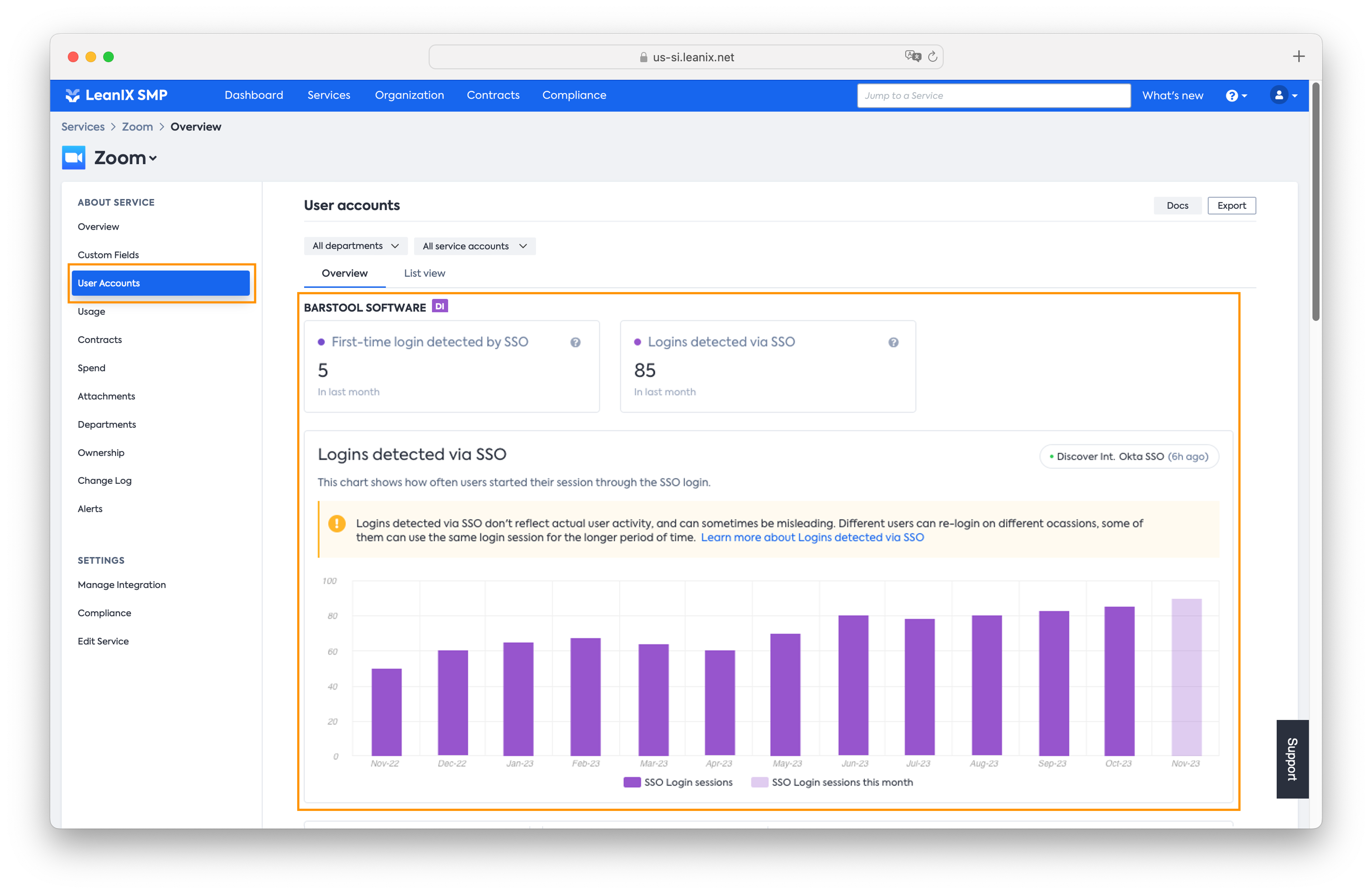Go to Services in the breadcrumb

83,127
